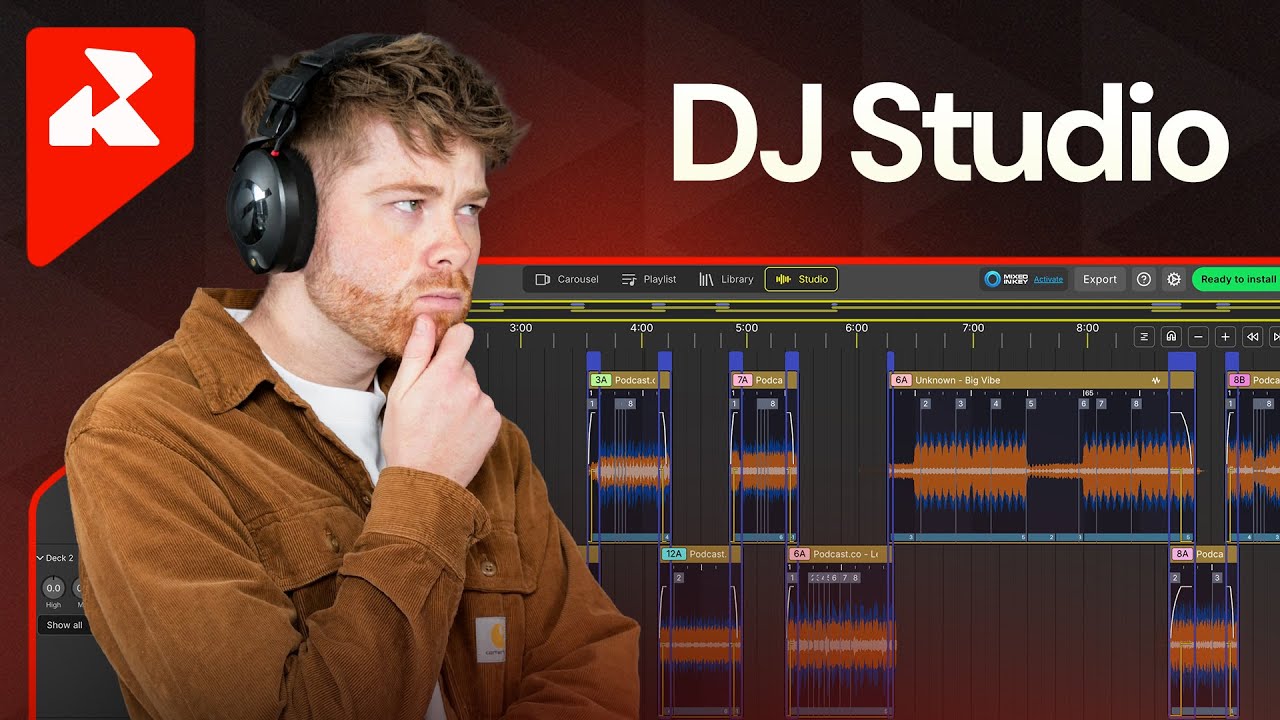Click the 8B key badge
The width and height of the screenshot is (1280, 720).
point(1239,380)
